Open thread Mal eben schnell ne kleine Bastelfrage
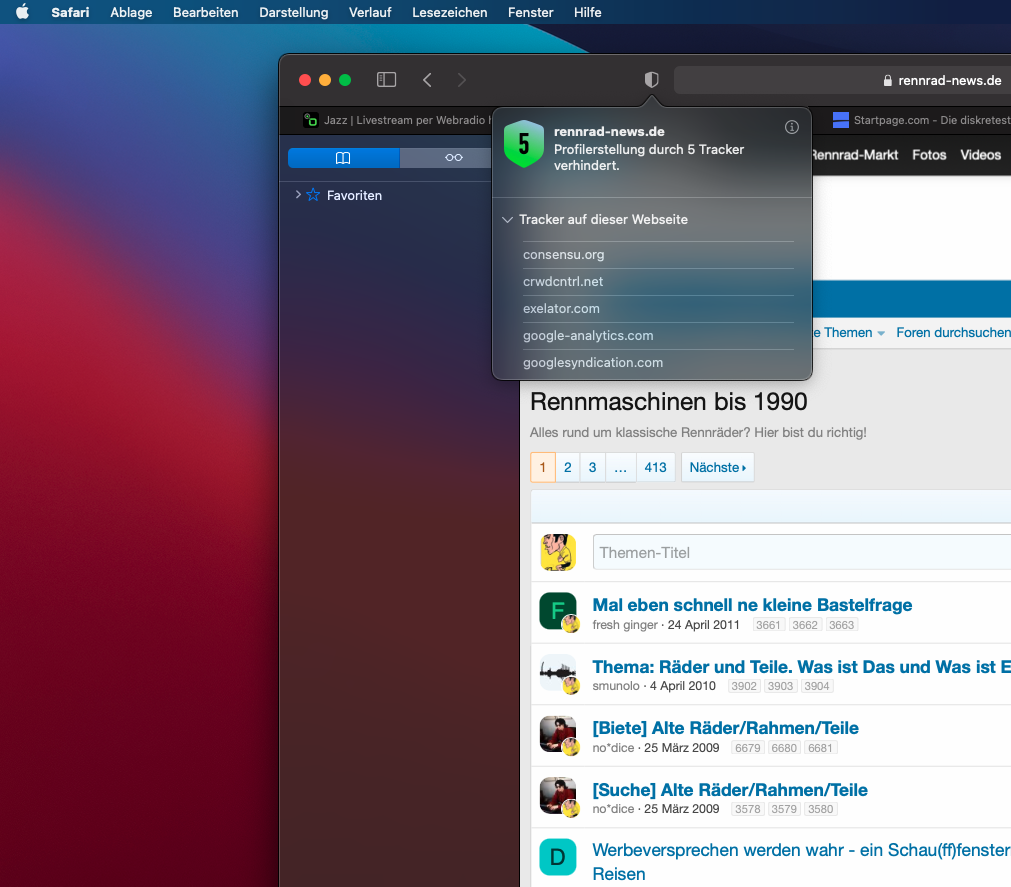 752,604
